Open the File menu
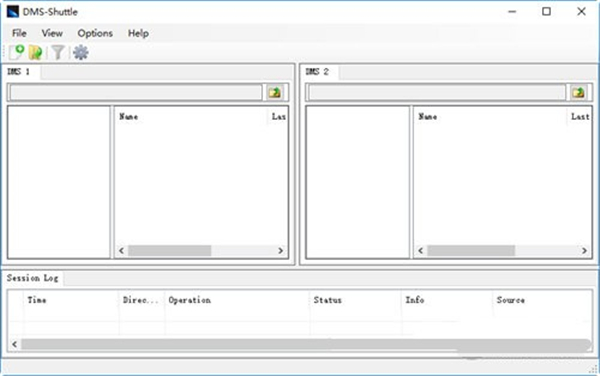This screenshot has height=376, width=600. (x=19, y=33)
